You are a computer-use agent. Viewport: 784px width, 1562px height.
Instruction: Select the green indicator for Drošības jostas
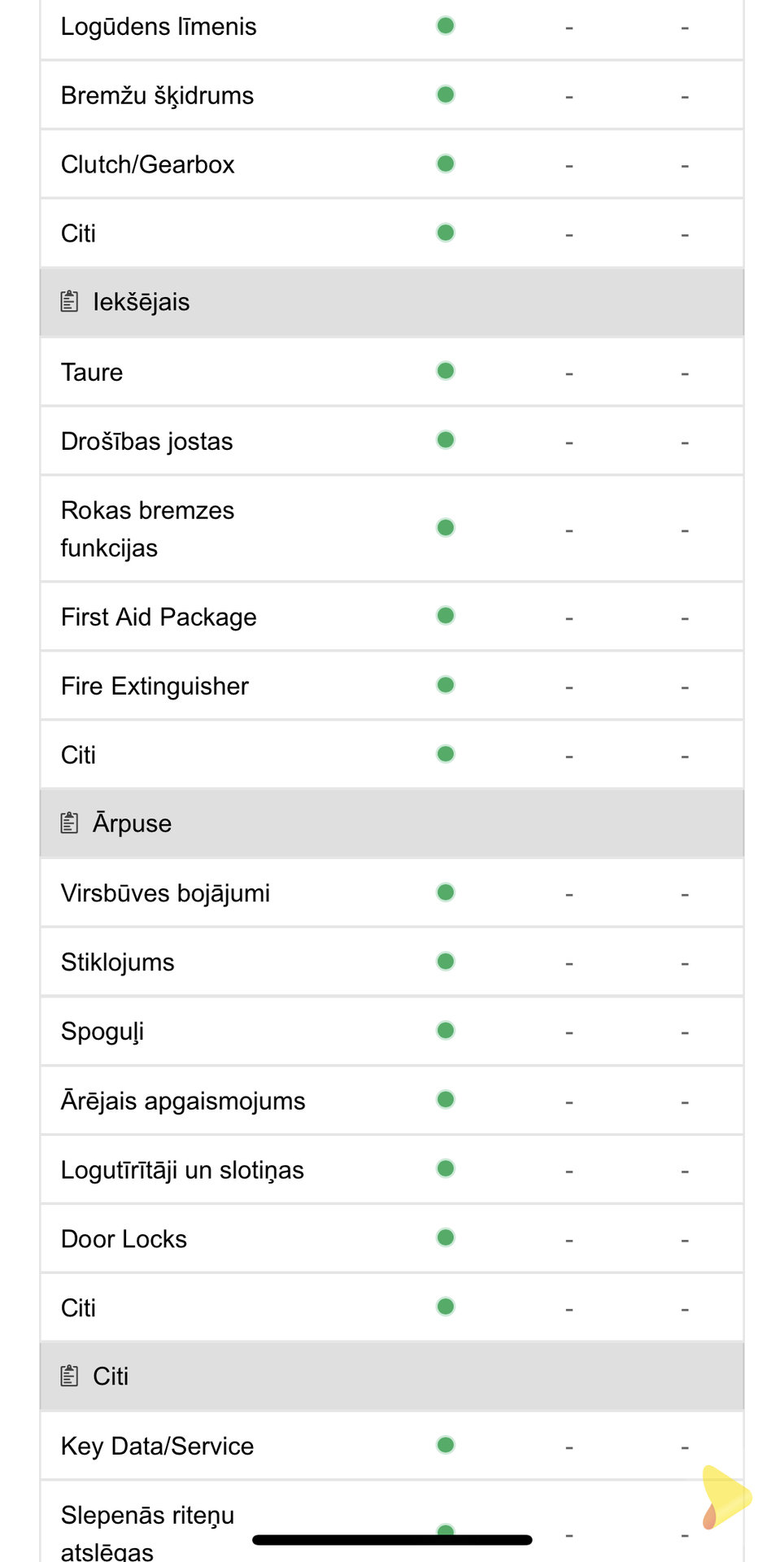(446, 440)
